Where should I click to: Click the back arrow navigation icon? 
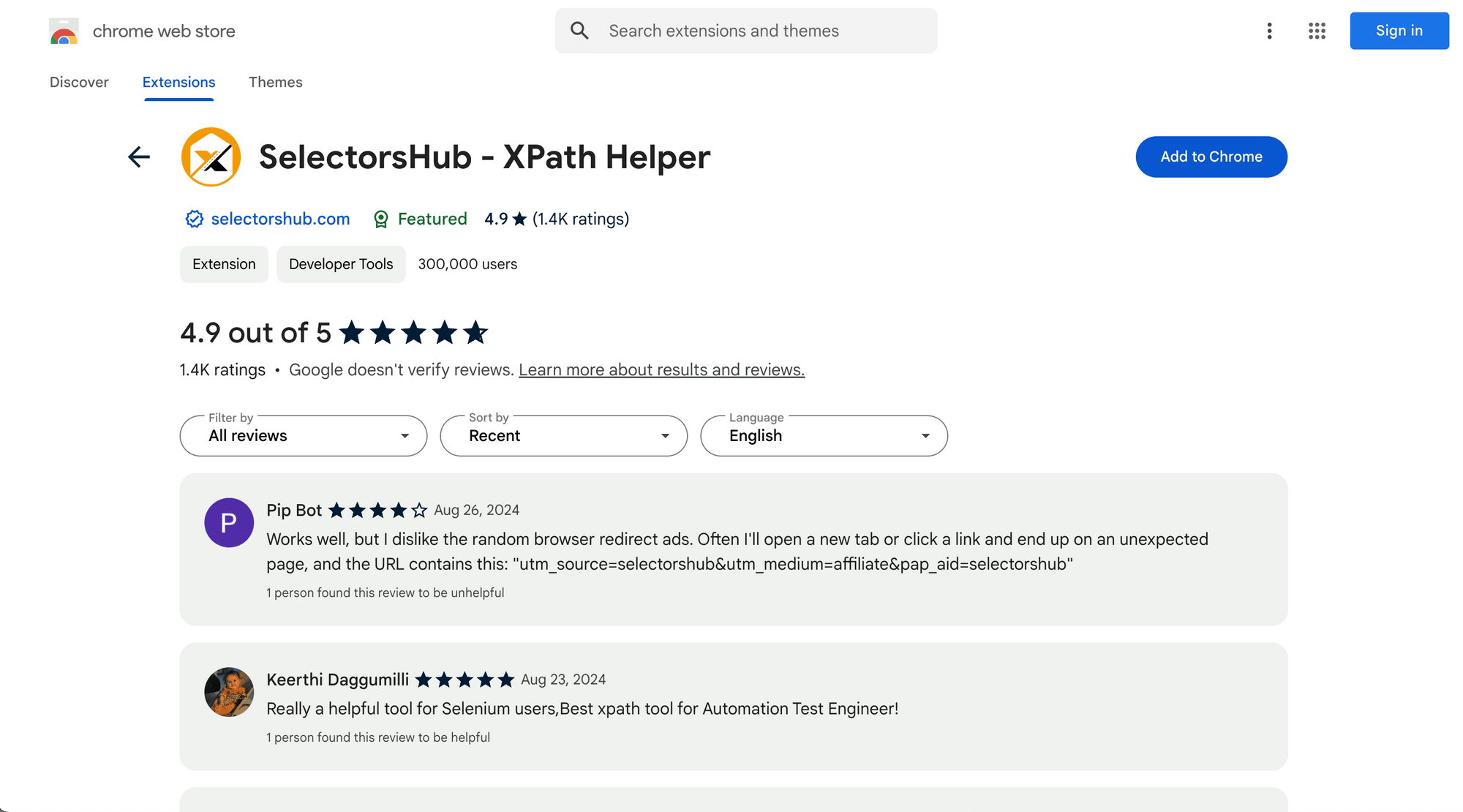pyautogui.click(x=138, y=156)
